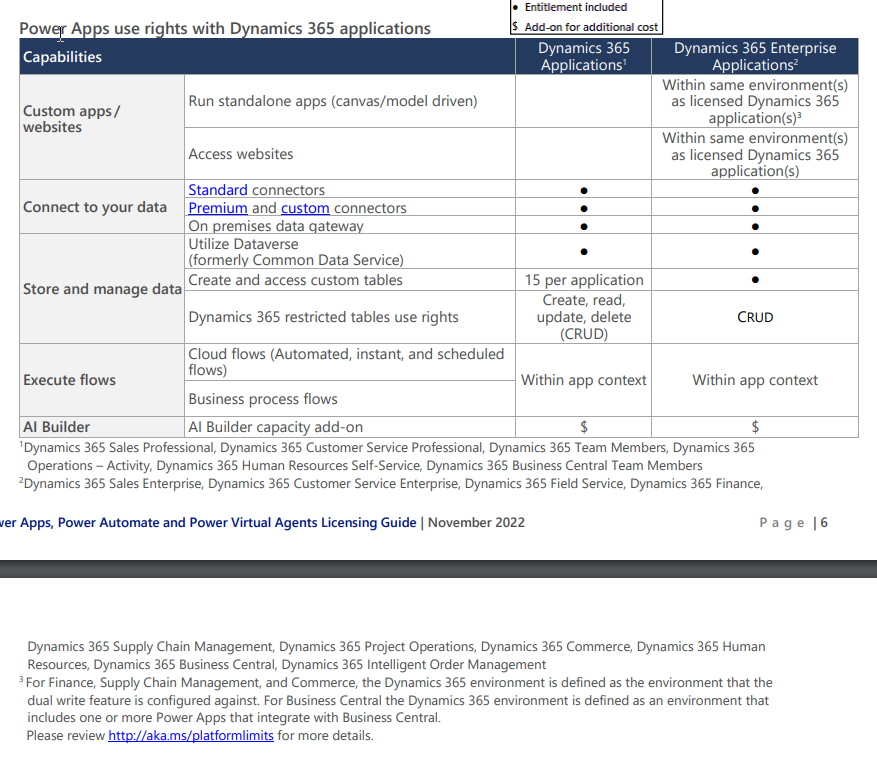This screenshot has height=758, width=877.
Task: Click the 'Create, read, update, delete (CRUD)' cell
Action: [x=584, y=317]
